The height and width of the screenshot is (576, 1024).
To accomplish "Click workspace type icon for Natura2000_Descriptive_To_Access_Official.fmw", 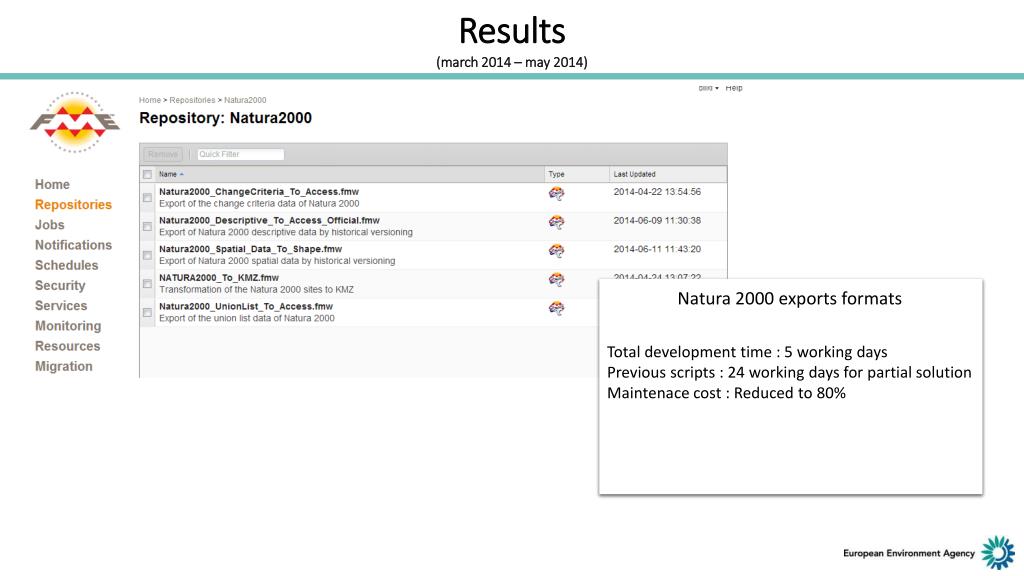I will [x=556, y=222].
